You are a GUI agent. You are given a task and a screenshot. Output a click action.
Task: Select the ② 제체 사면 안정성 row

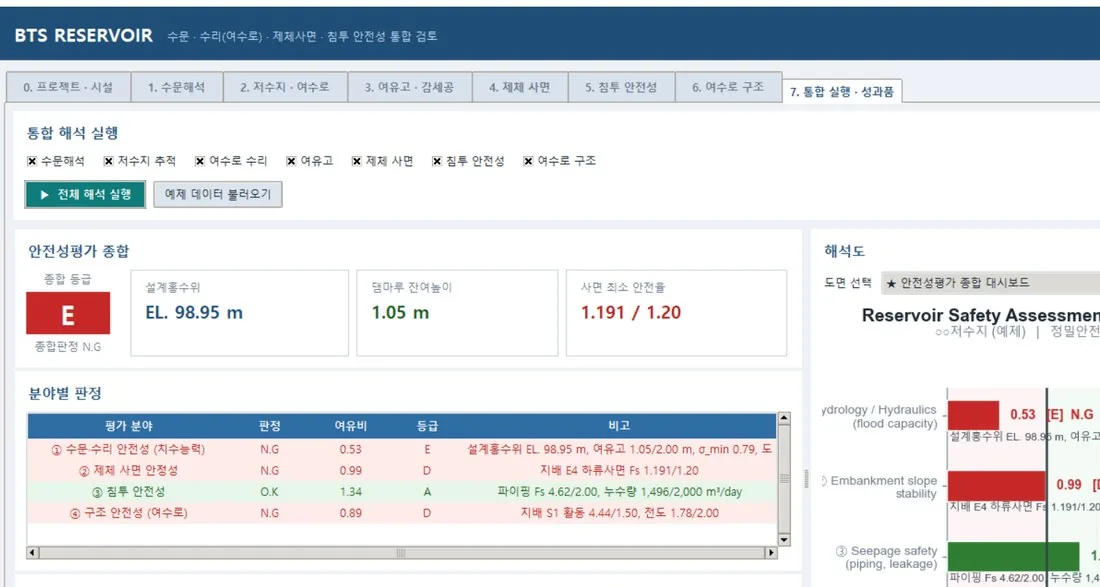tap(402, 471)
